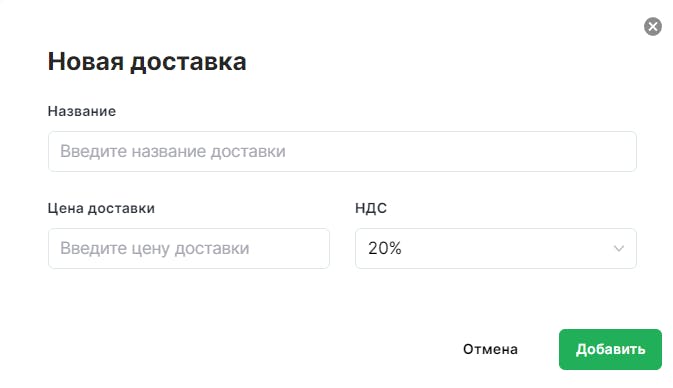This screenshot has width=673, height=388.
Task: Click the Отмена button
Action: [x=490, y=349]
